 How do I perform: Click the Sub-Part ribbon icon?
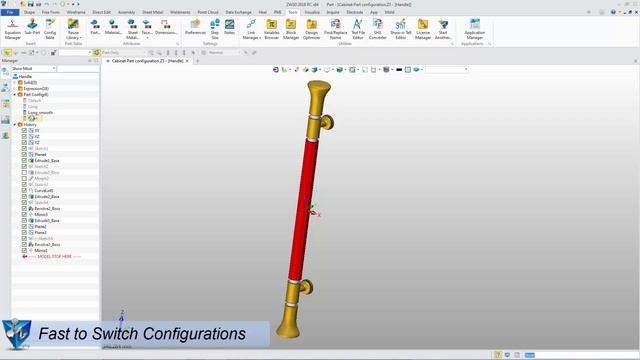pos(32,27)
